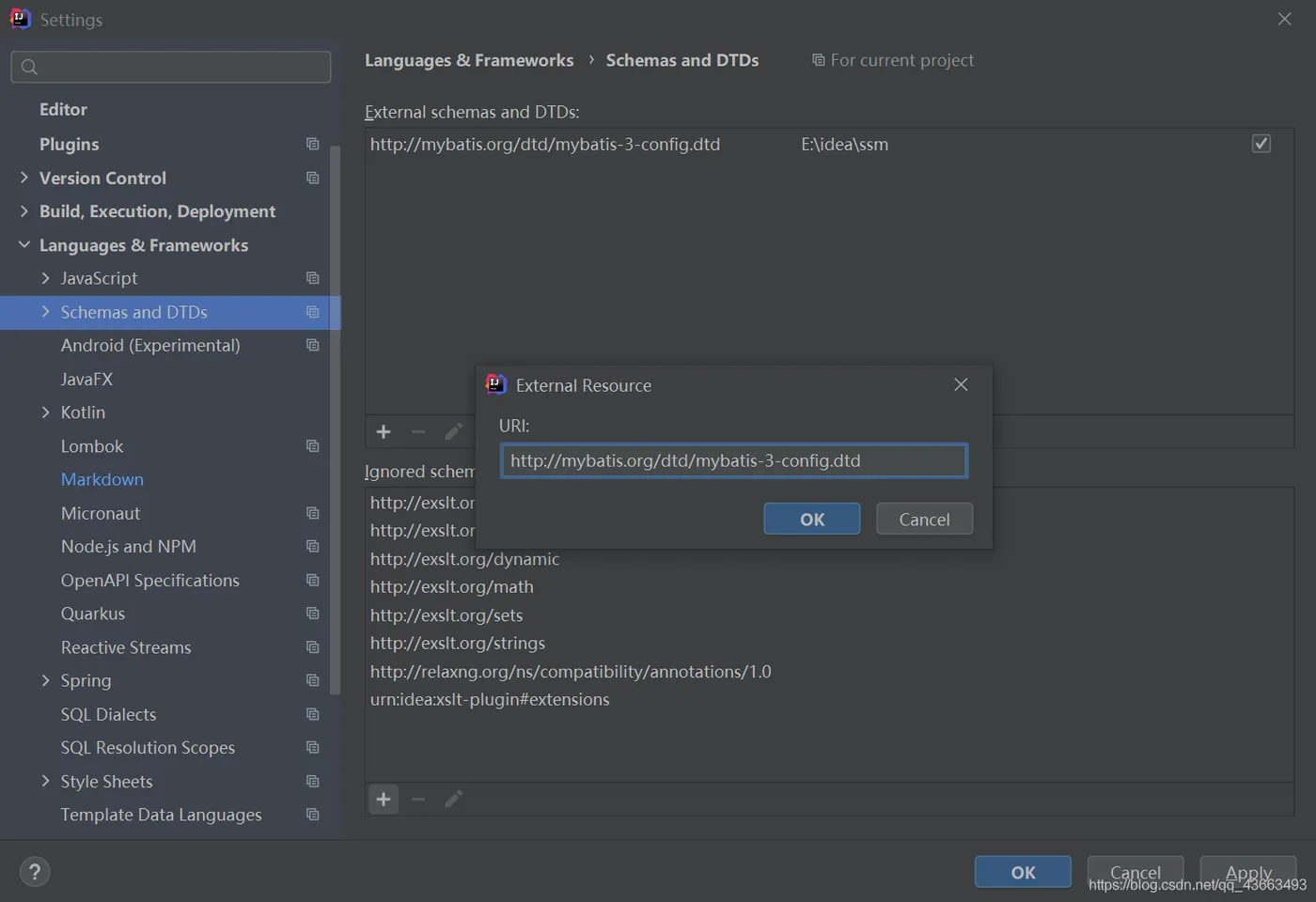Viewport: 1316px width, 902px height.
Task: Select the Micronaut settings page
Action: pyautogui.click(x=101, y=513)
